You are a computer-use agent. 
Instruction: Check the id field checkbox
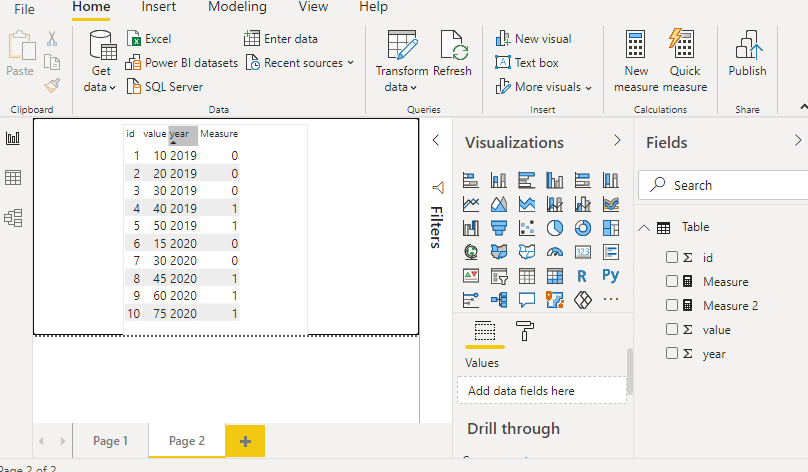(671, 257)
